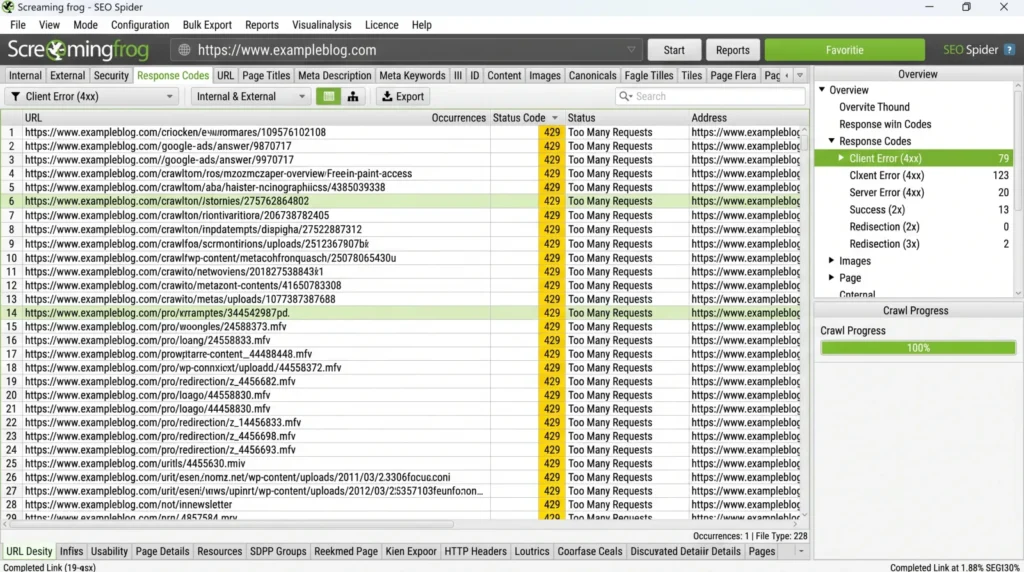Click the table horizontal scrollbar

231,524
